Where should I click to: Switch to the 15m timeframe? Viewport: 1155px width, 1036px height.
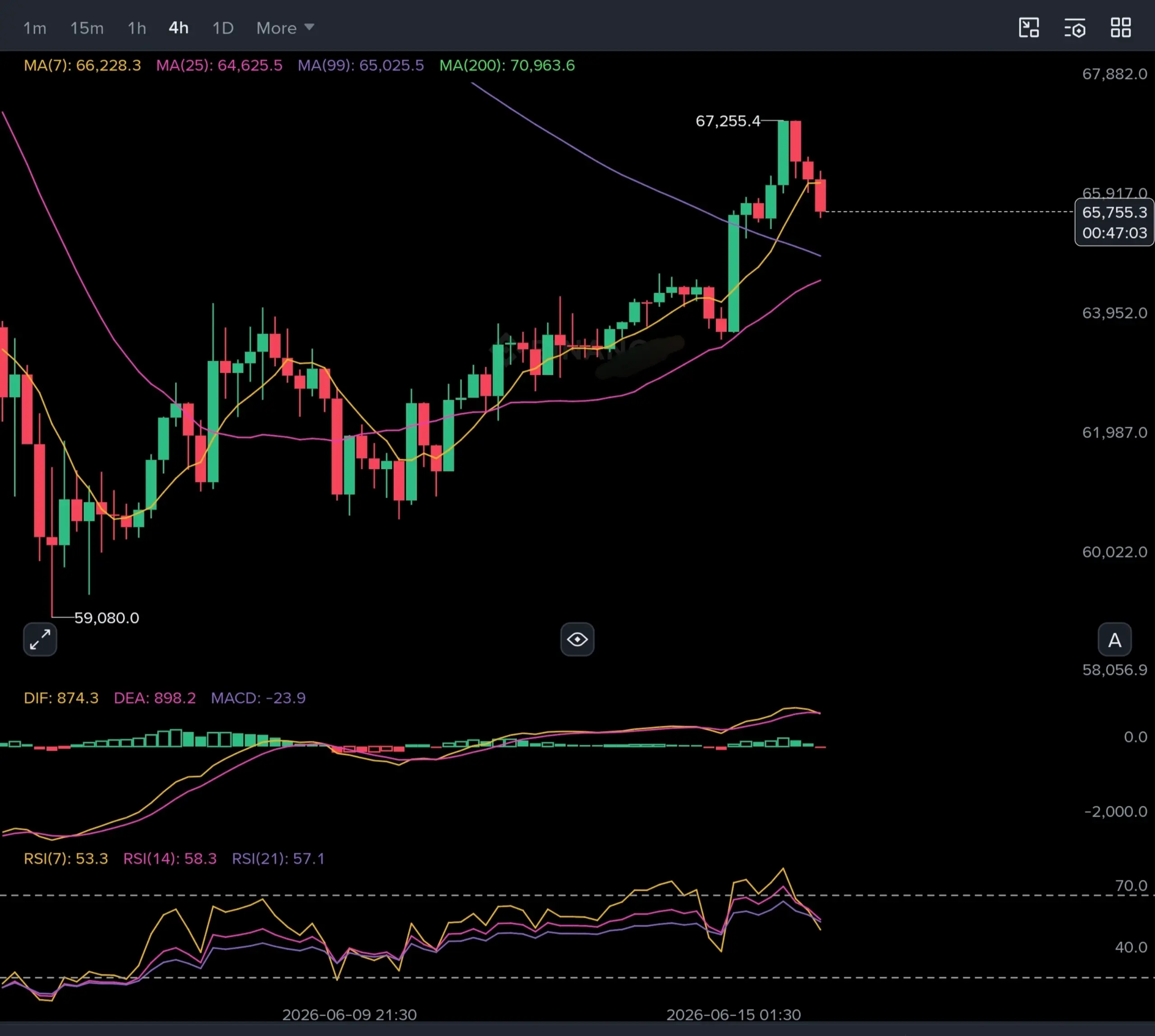coord(87,28)
